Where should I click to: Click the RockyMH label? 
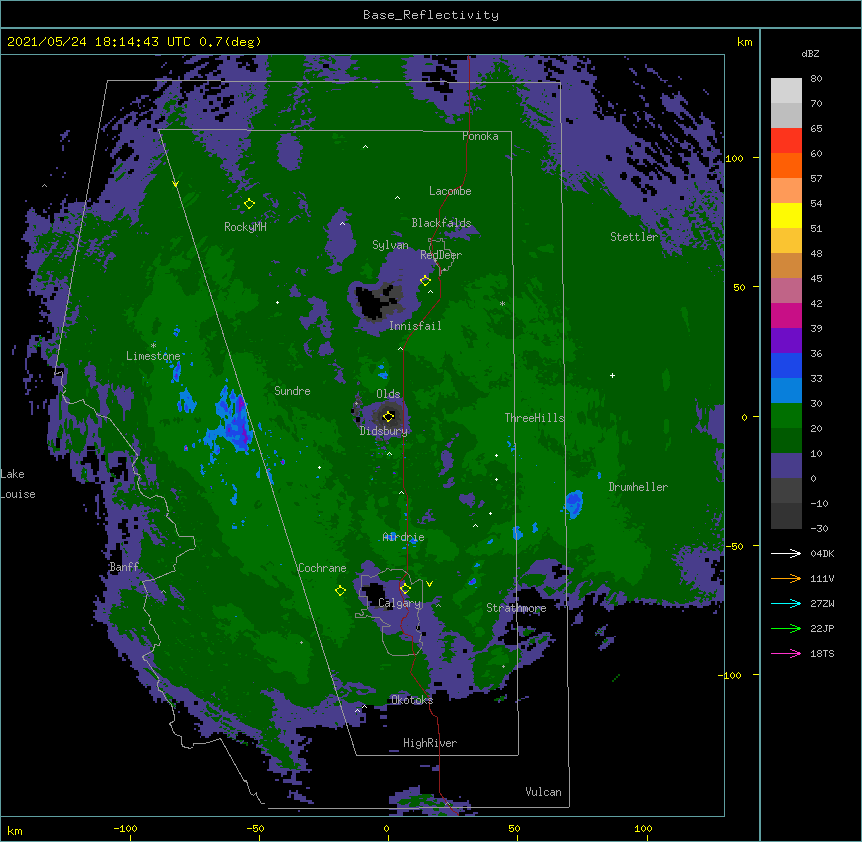point(245,227)
